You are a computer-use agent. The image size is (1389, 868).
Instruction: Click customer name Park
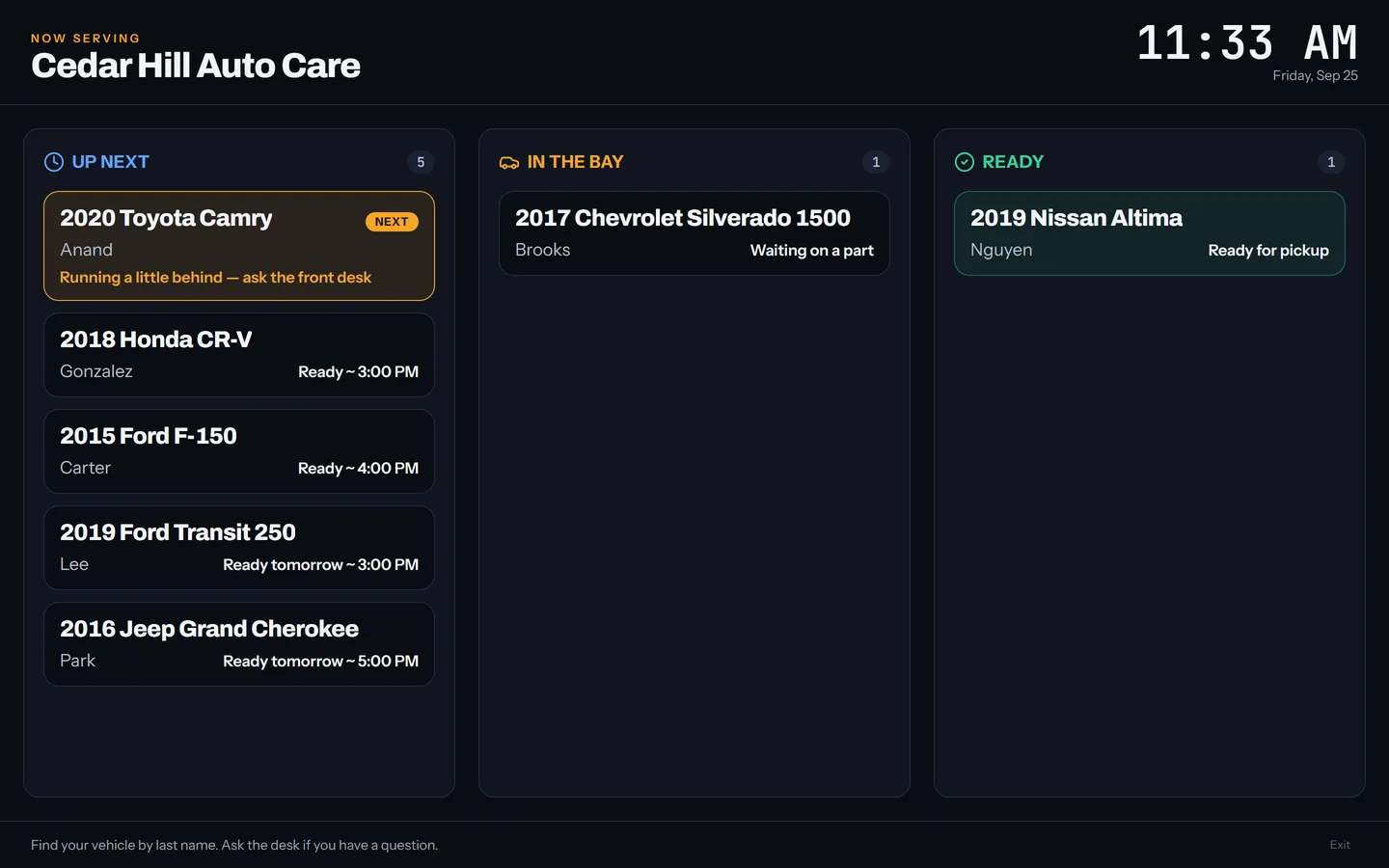point(78,661)
